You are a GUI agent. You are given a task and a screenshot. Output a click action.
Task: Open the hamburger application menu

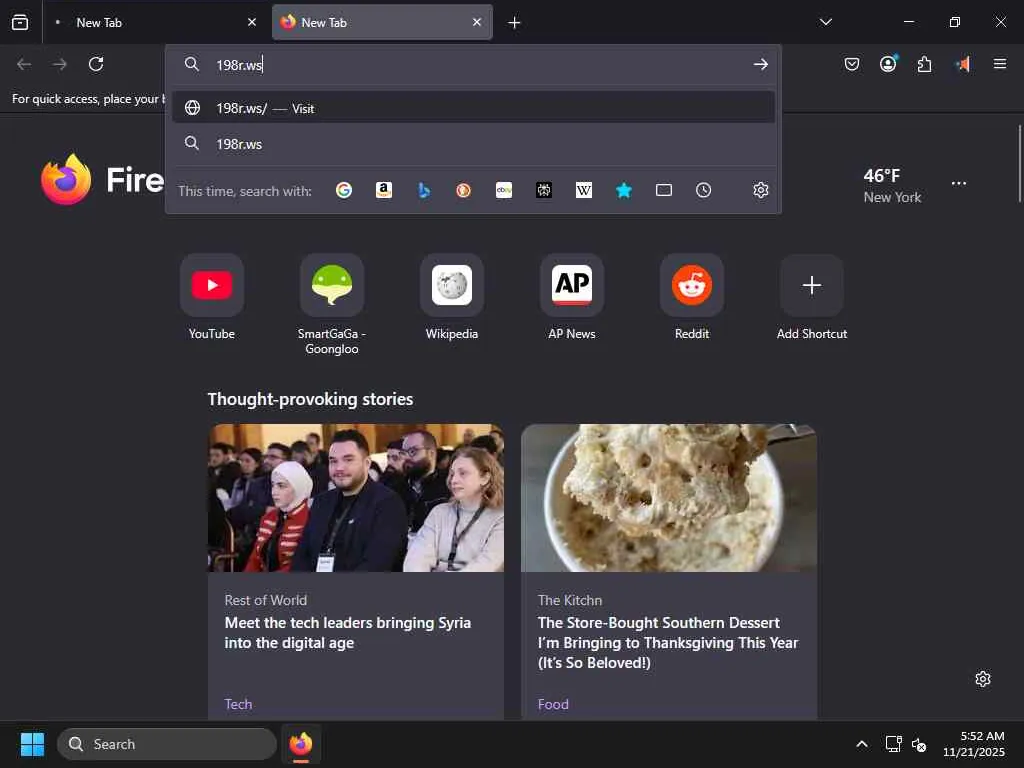(x=1000, y=63)
